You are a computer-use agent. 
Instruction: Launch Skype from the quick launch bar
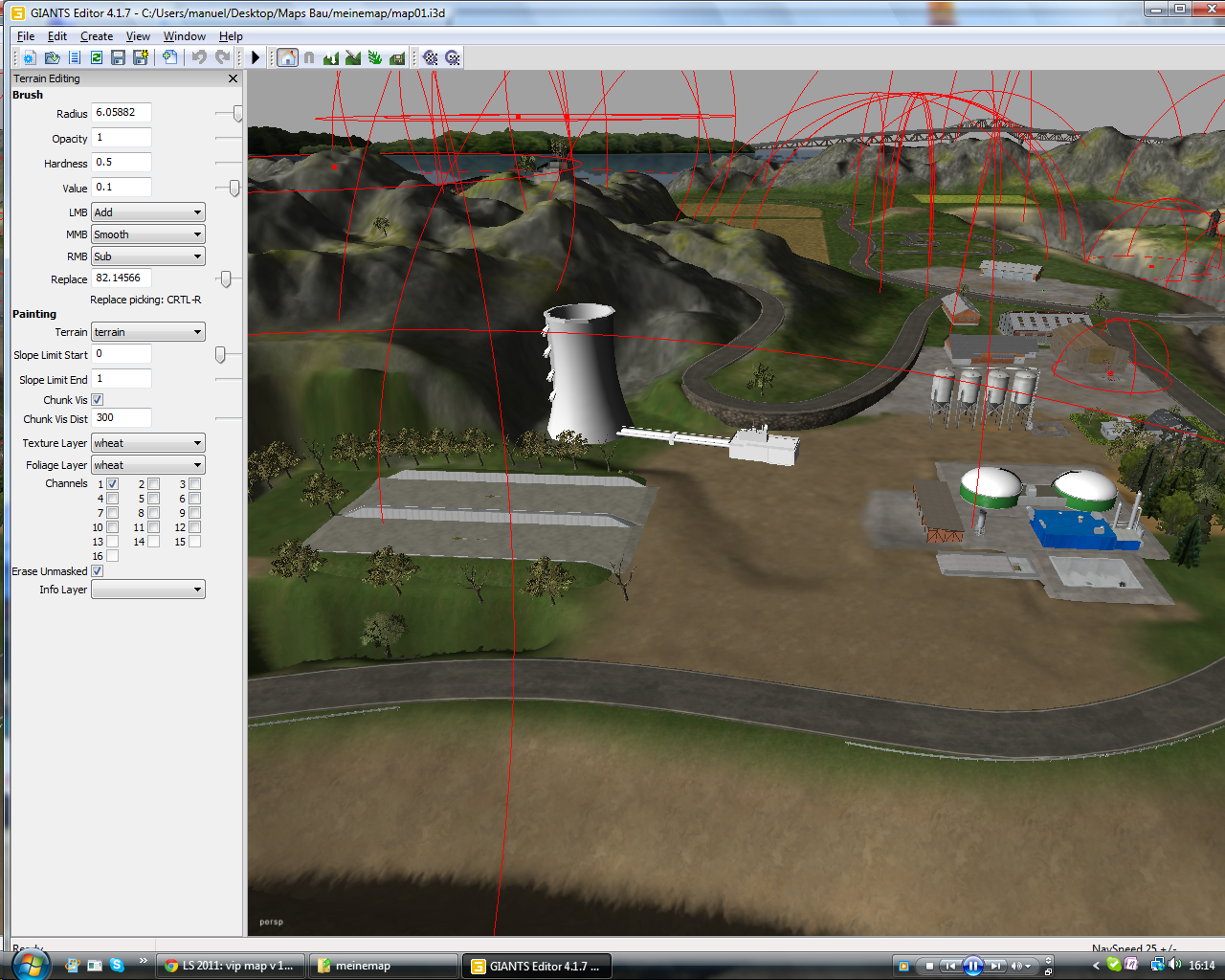click(117, 965)
